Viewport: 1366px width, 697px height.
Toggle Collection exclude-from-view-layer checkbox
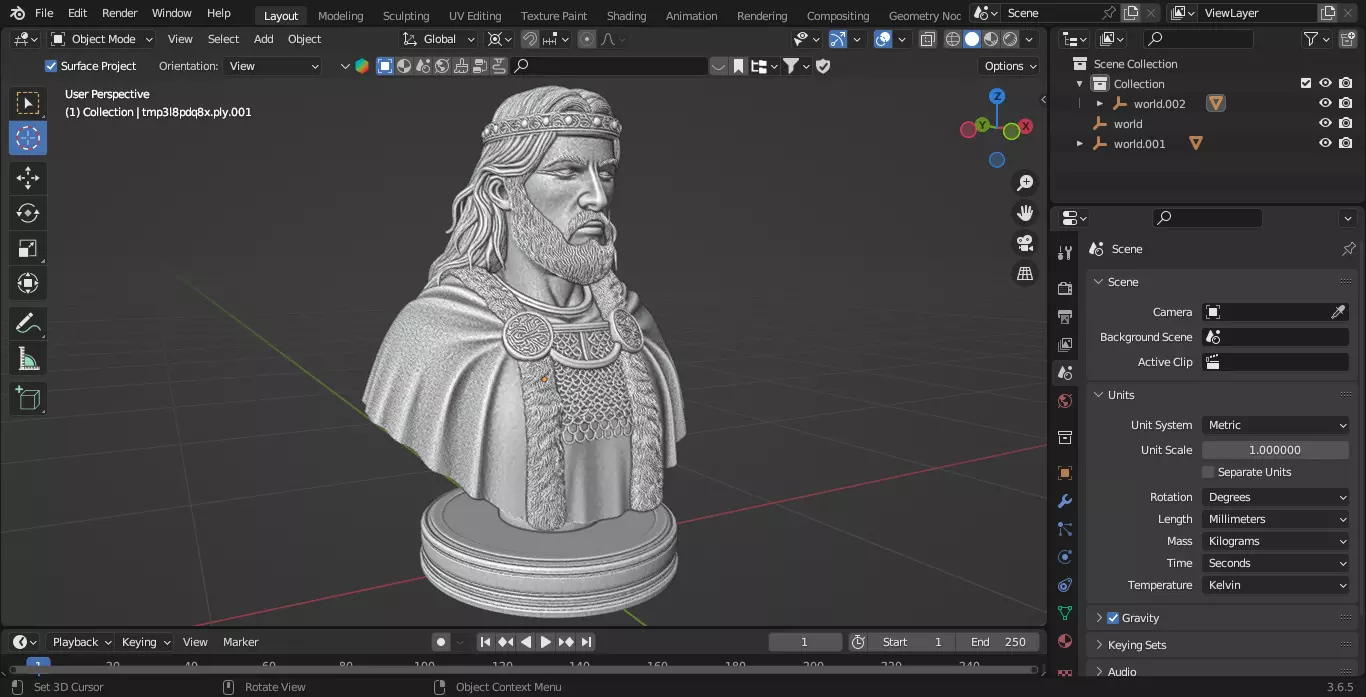coord(1305,84)
